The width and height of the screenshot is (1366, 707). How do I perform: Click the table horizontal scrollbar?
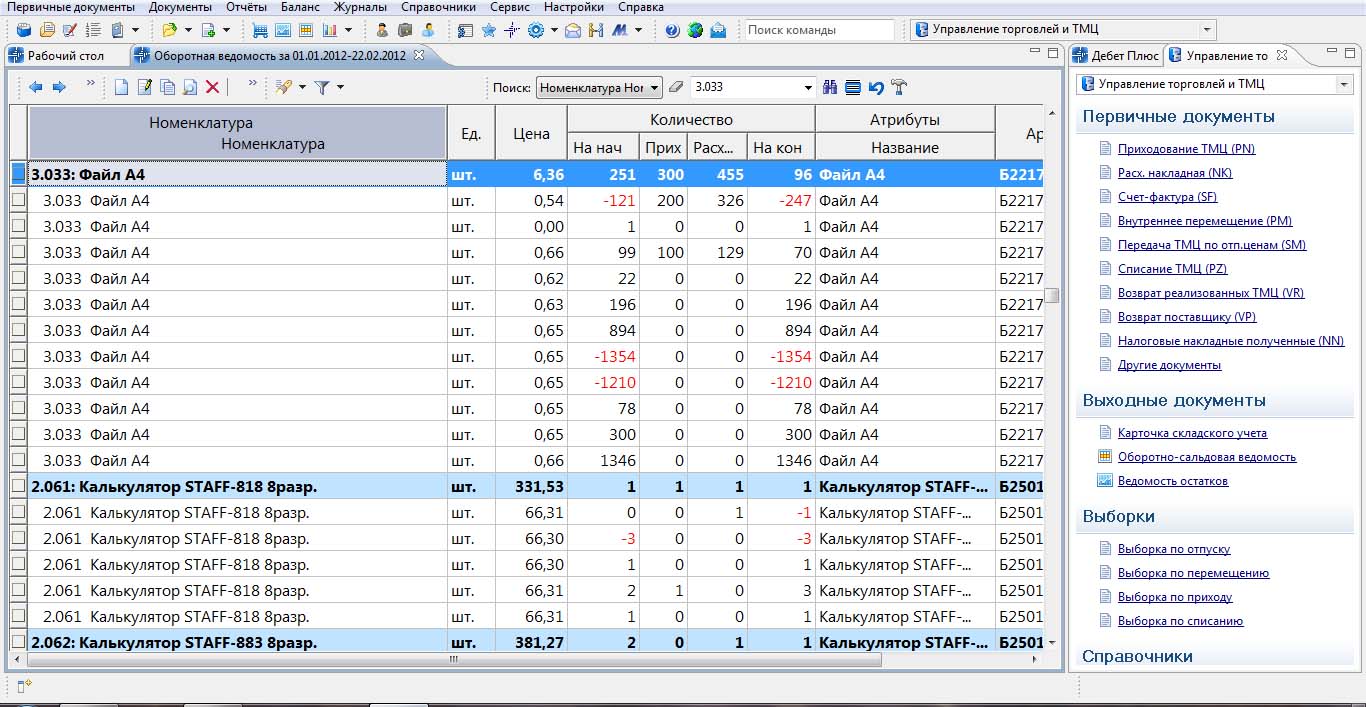(x=455, y=659)
